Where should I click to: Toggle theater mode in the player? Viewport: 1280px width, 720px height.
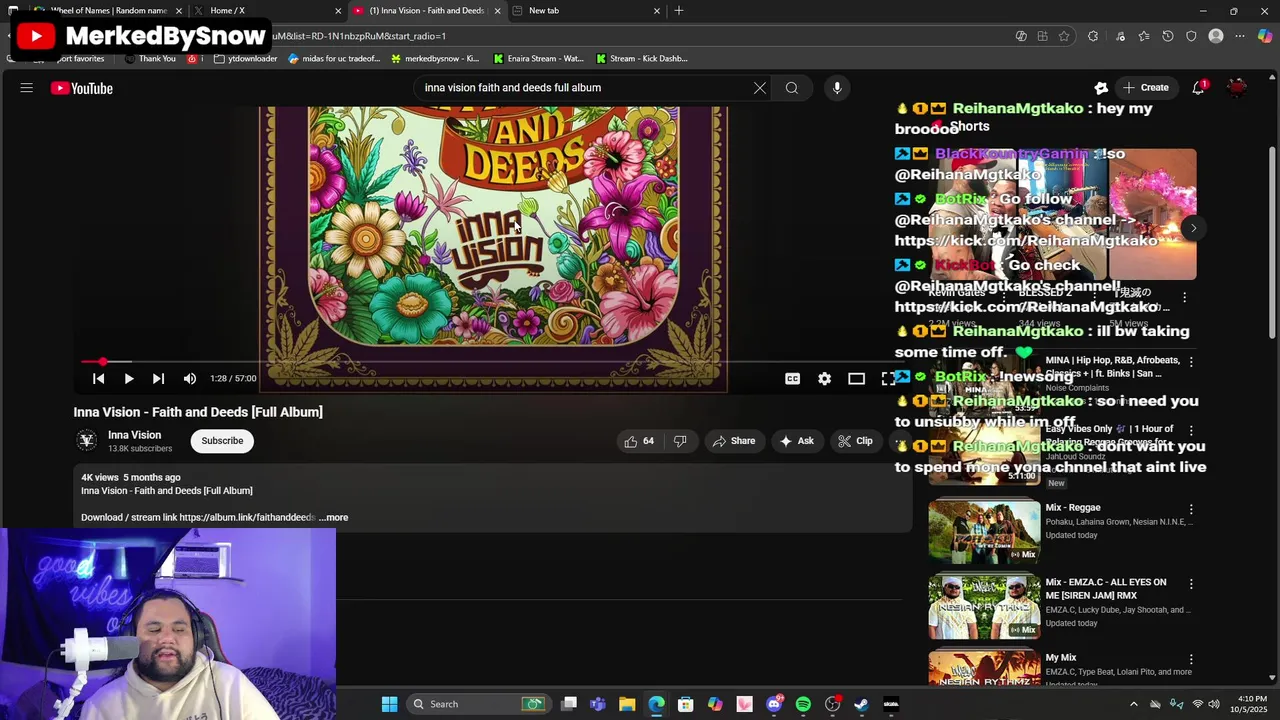[x=856, y=379]
